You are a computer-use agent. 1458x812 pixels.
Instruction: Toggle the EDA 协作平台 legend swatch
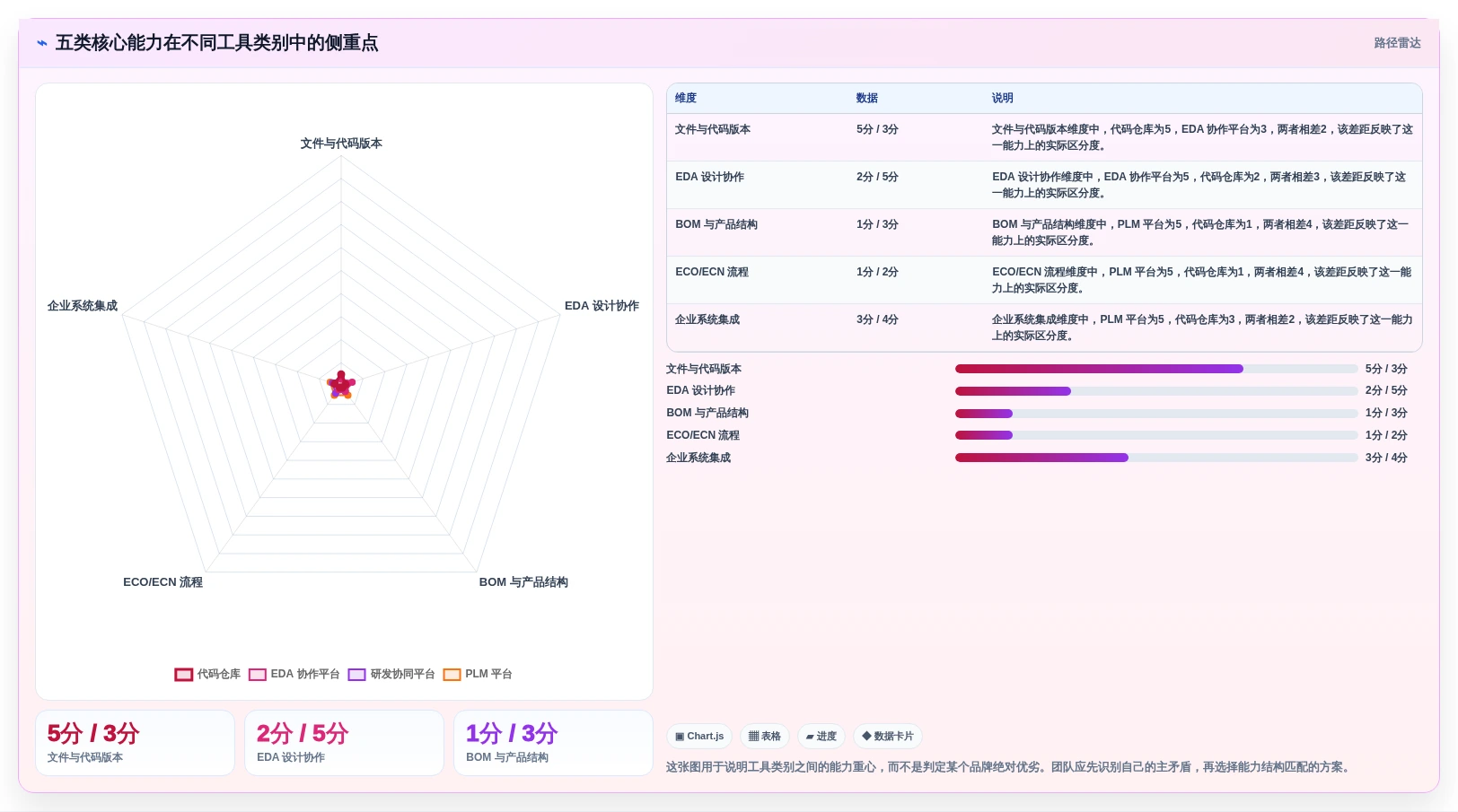[x=258, y=675]
